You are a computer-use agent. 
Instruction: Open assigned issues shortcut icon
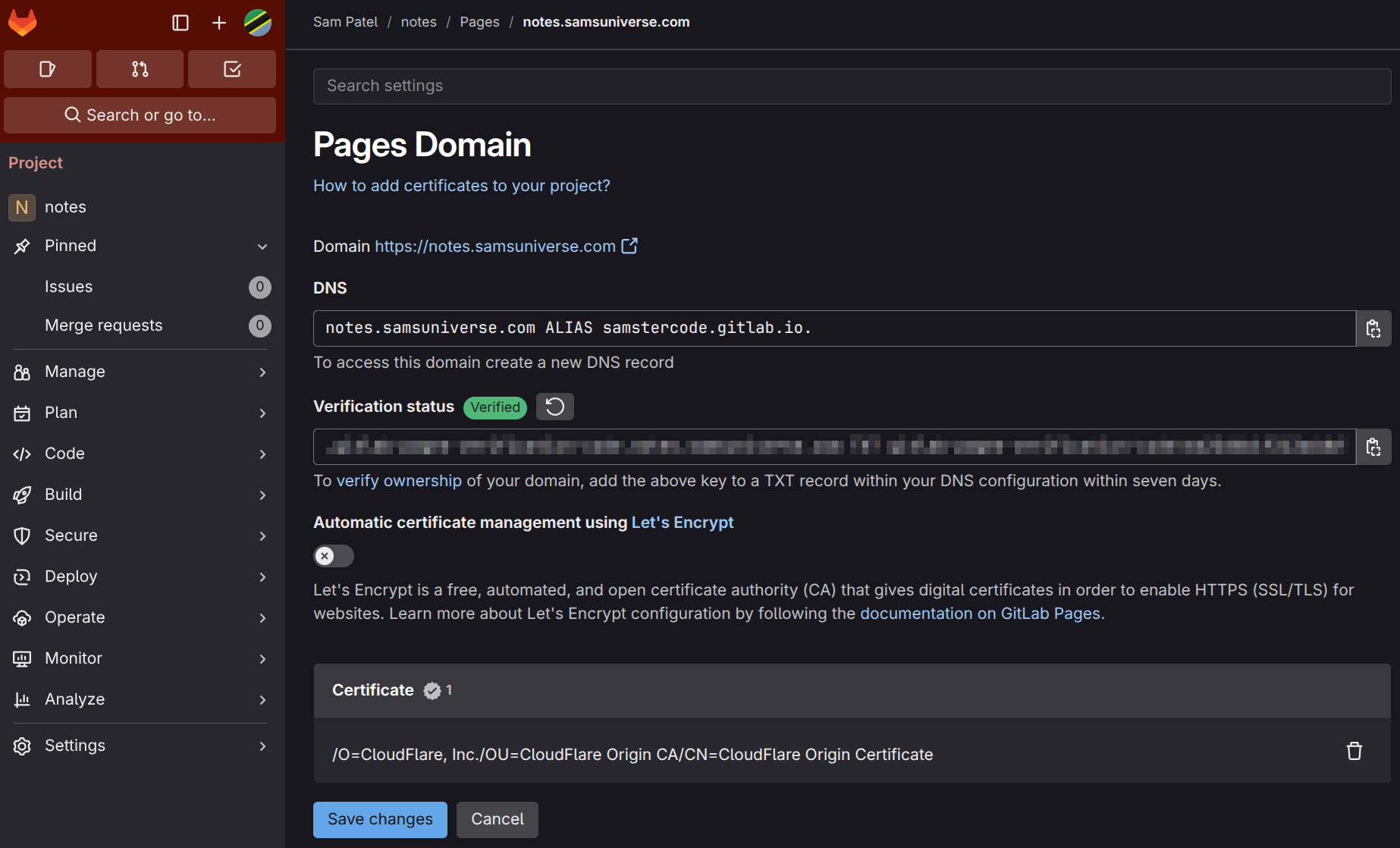coord(48,69)
